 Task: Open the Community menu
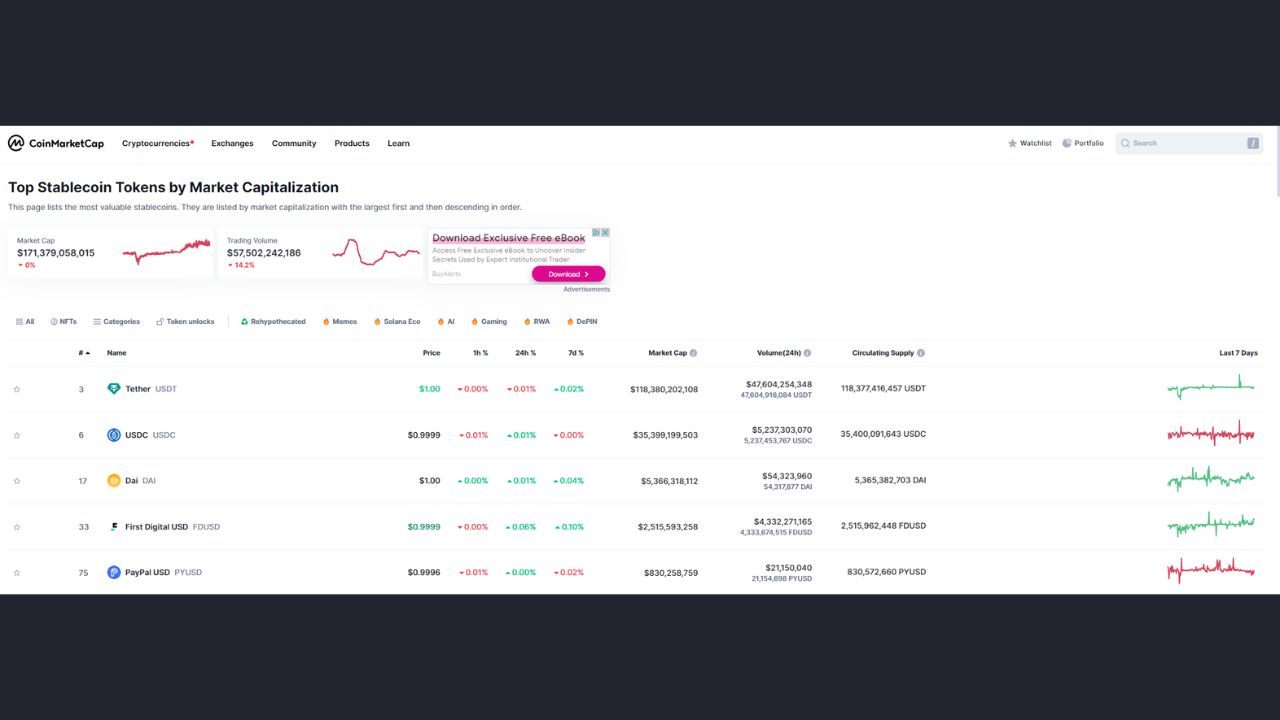point(294,143)
